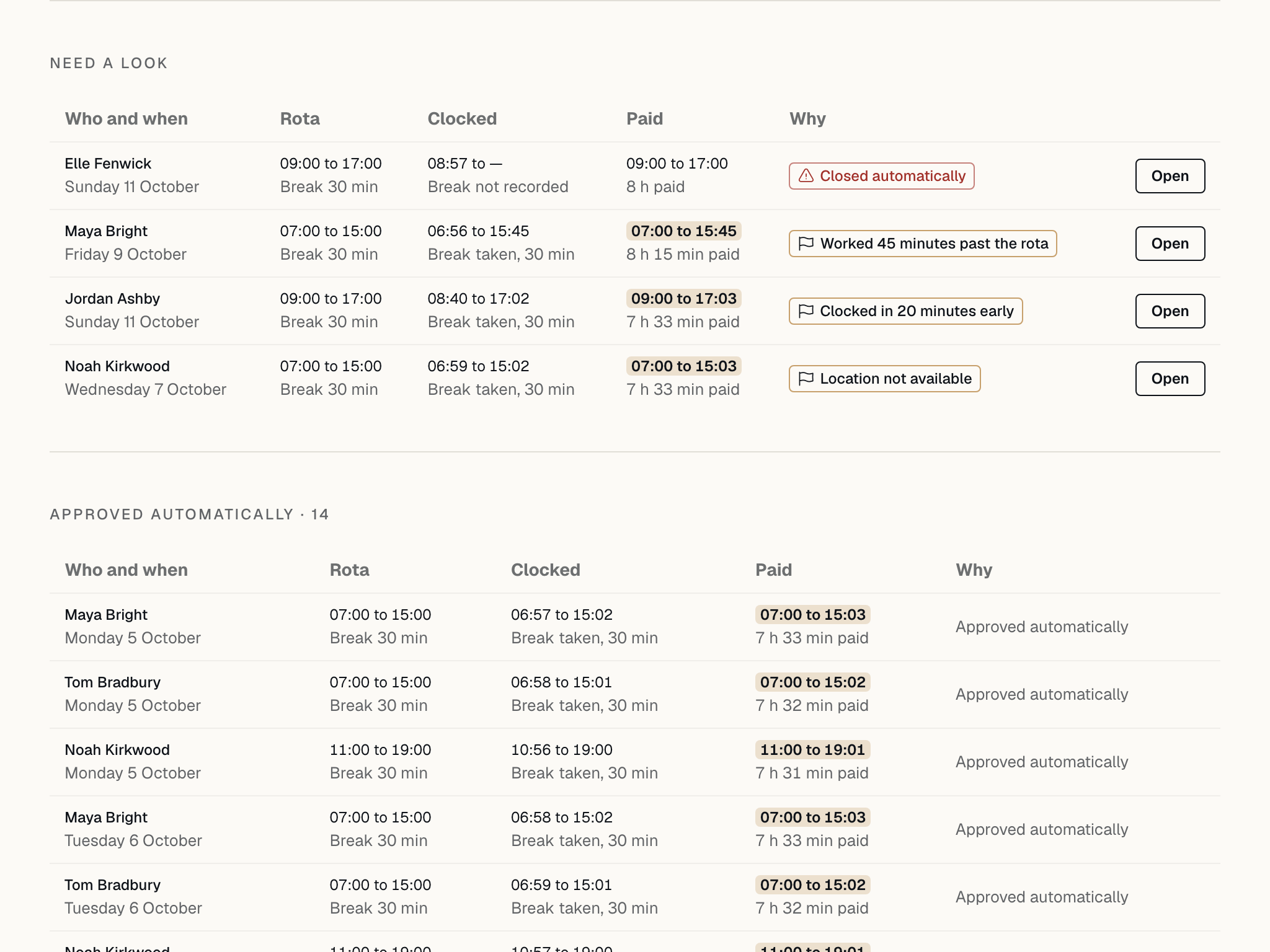Click 8 h 15 min paid value
Viewport: 1270px width, 952px height.
pos(683,255)
